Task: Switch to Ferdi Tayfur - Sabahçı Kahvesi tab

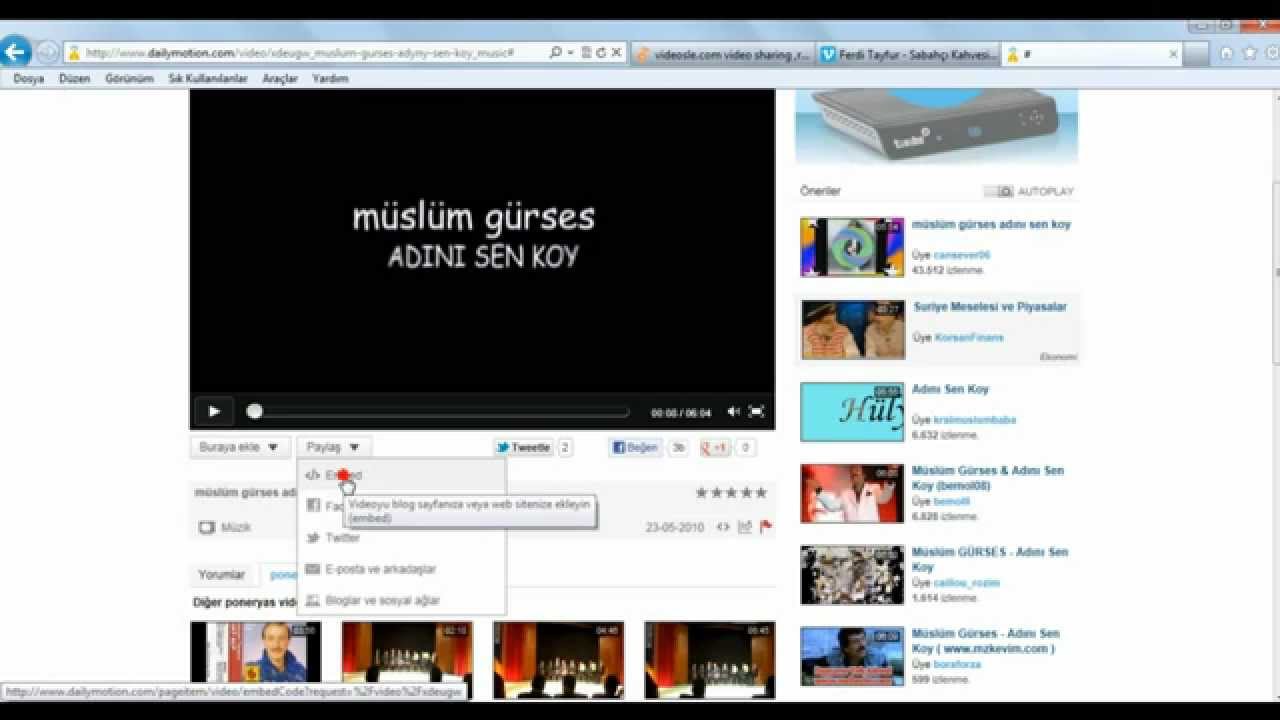Action: [909, 54]
